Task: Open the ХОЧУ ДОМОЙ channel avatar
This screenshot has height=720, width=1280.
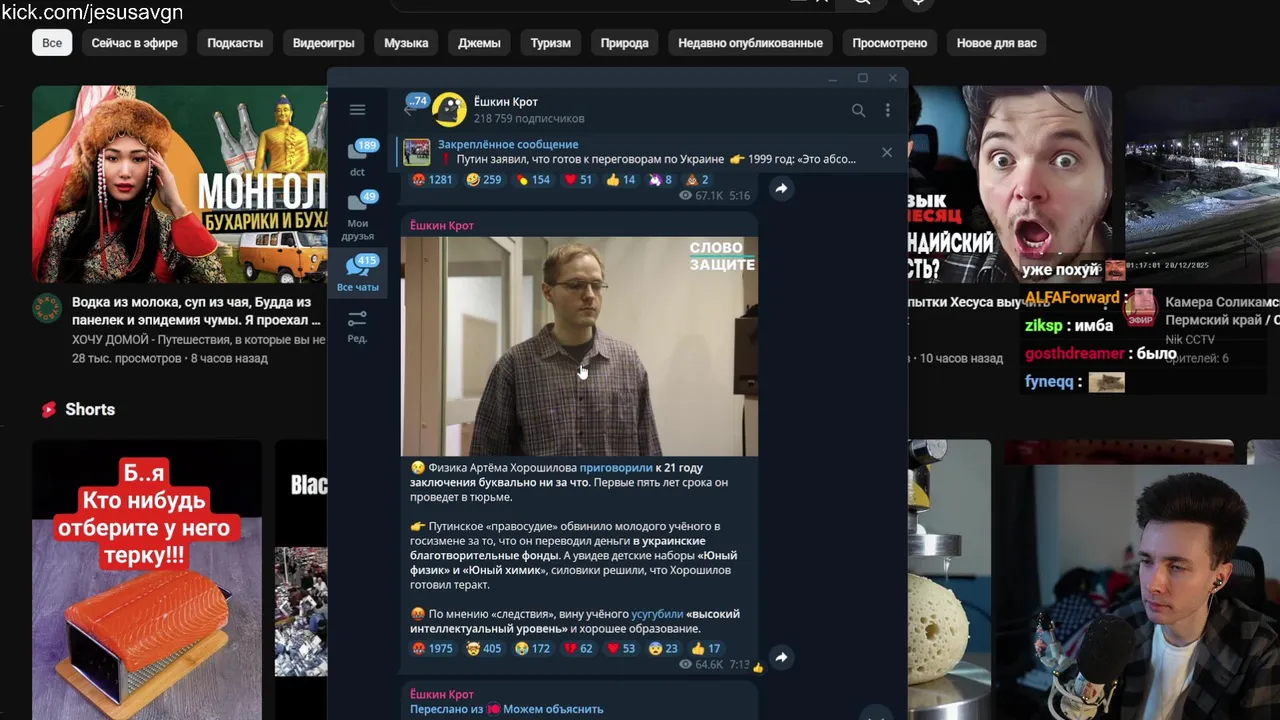Action: pos(46,309)
